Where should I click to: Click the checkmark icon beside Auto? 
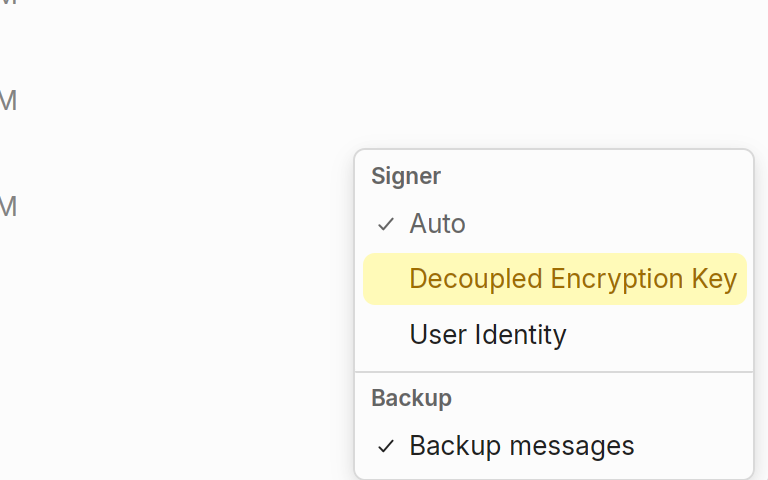[x=386, y=224]
